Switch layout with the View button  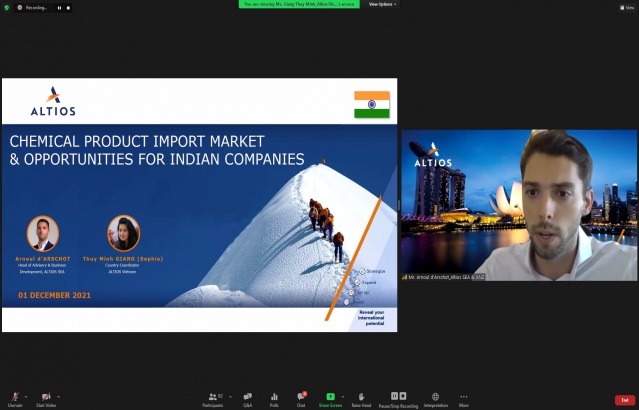point(627,7)
